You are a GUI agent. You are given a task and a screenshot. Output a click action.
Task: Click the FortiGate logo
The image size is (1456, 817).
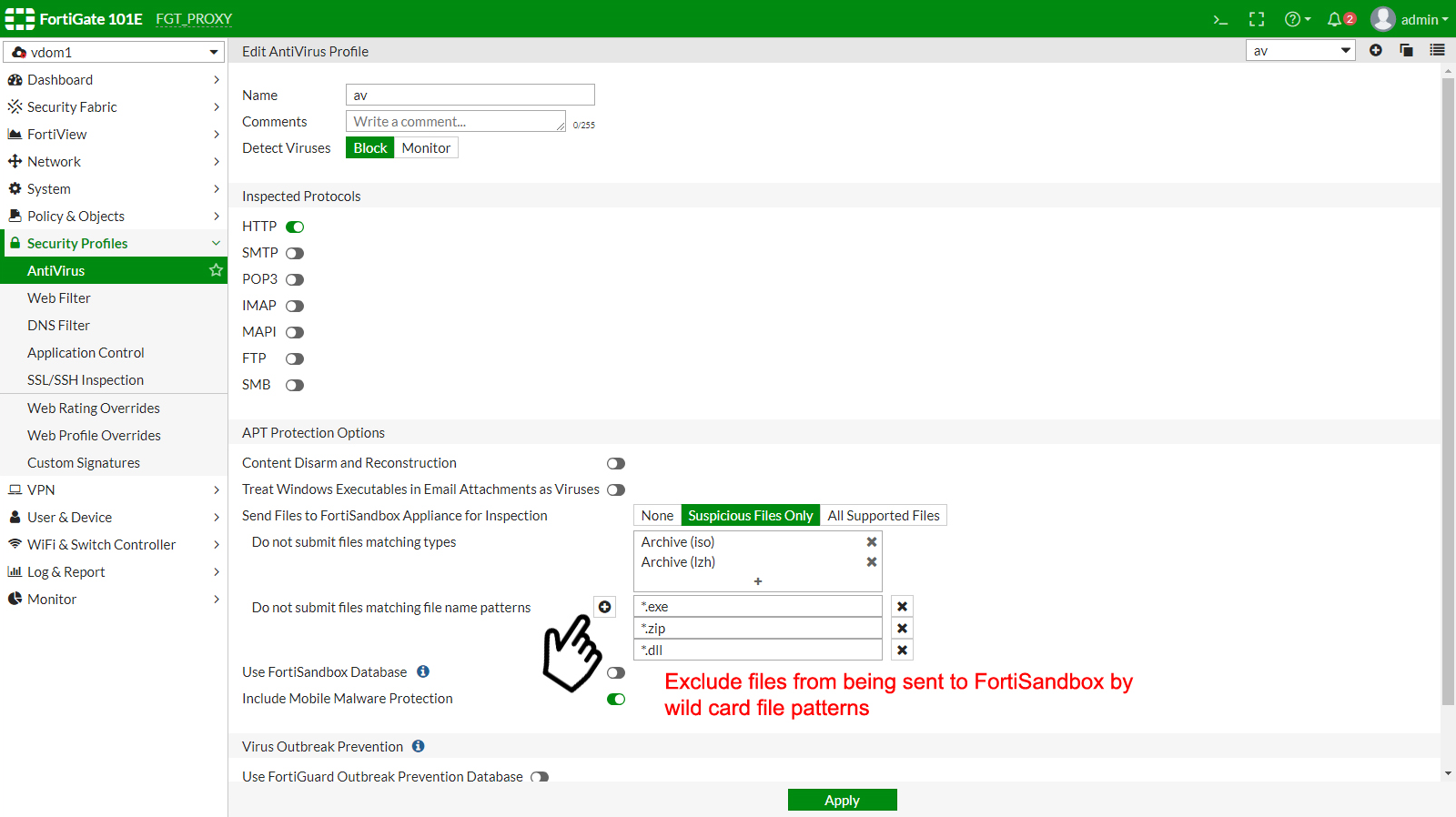click(x=20, y=19)
